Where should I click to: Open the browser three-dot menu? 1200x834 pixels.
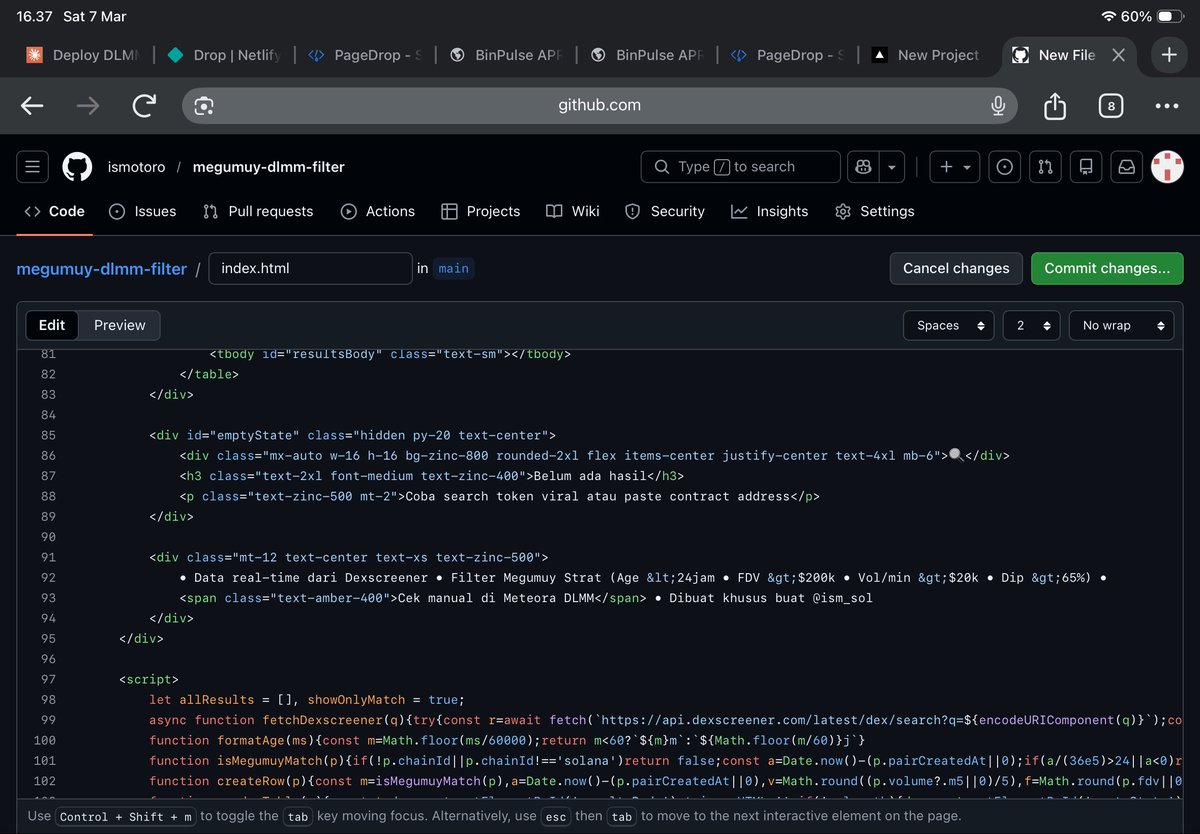point(1167,105)
